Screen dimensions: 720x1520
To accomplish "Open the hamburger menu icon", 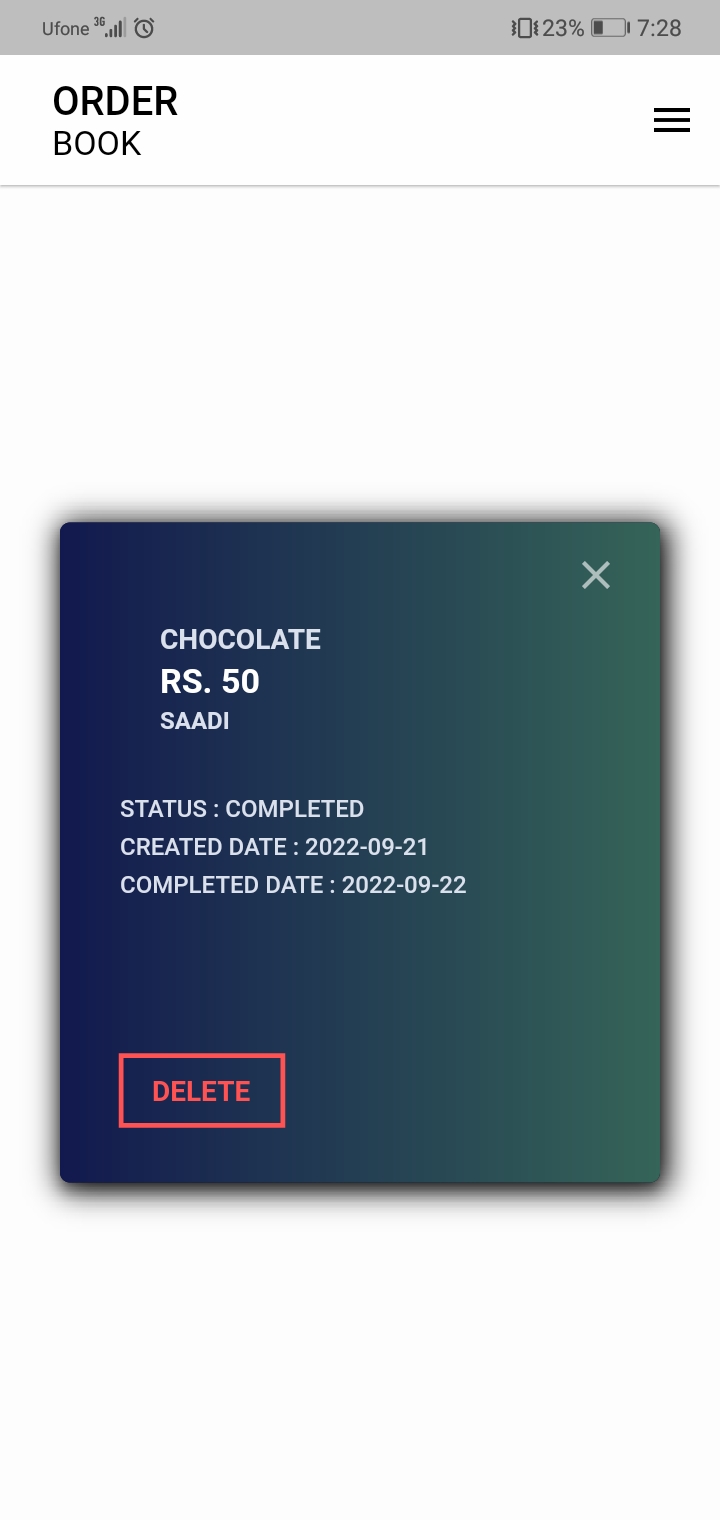I will [x=672, y=120].
